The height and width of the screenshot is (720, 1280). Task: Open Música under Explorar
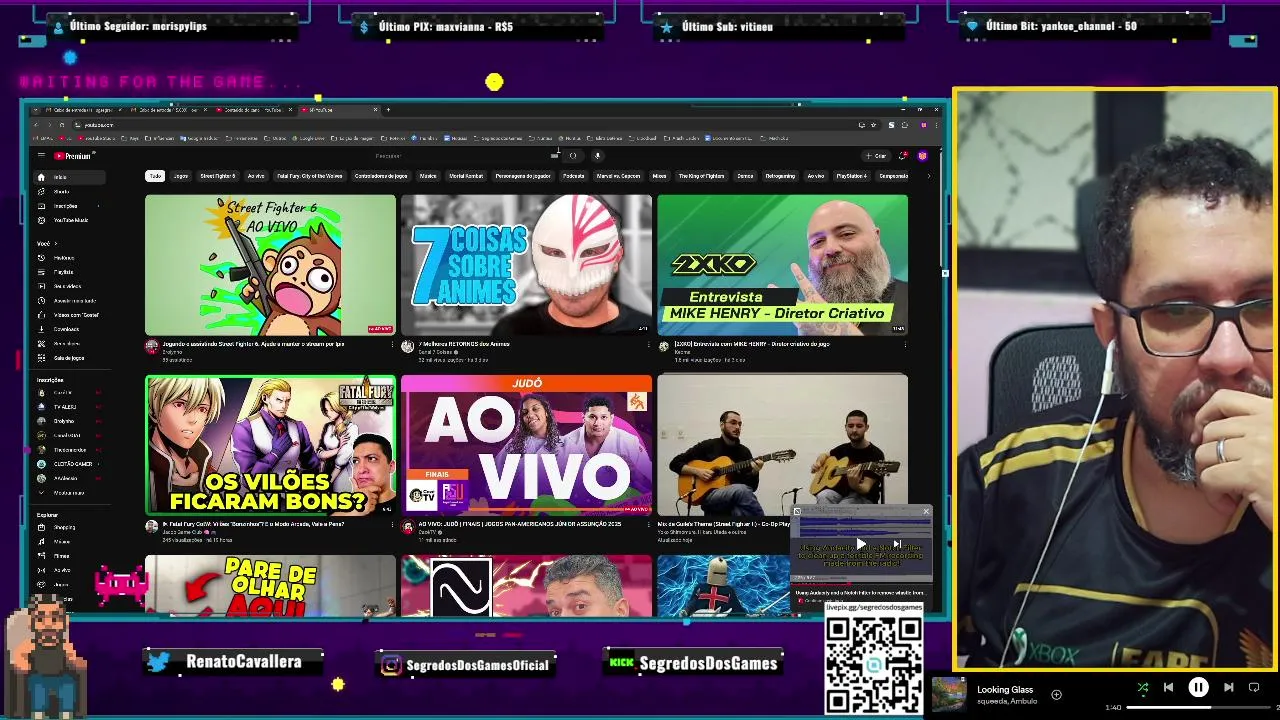[x=70, y=541]
